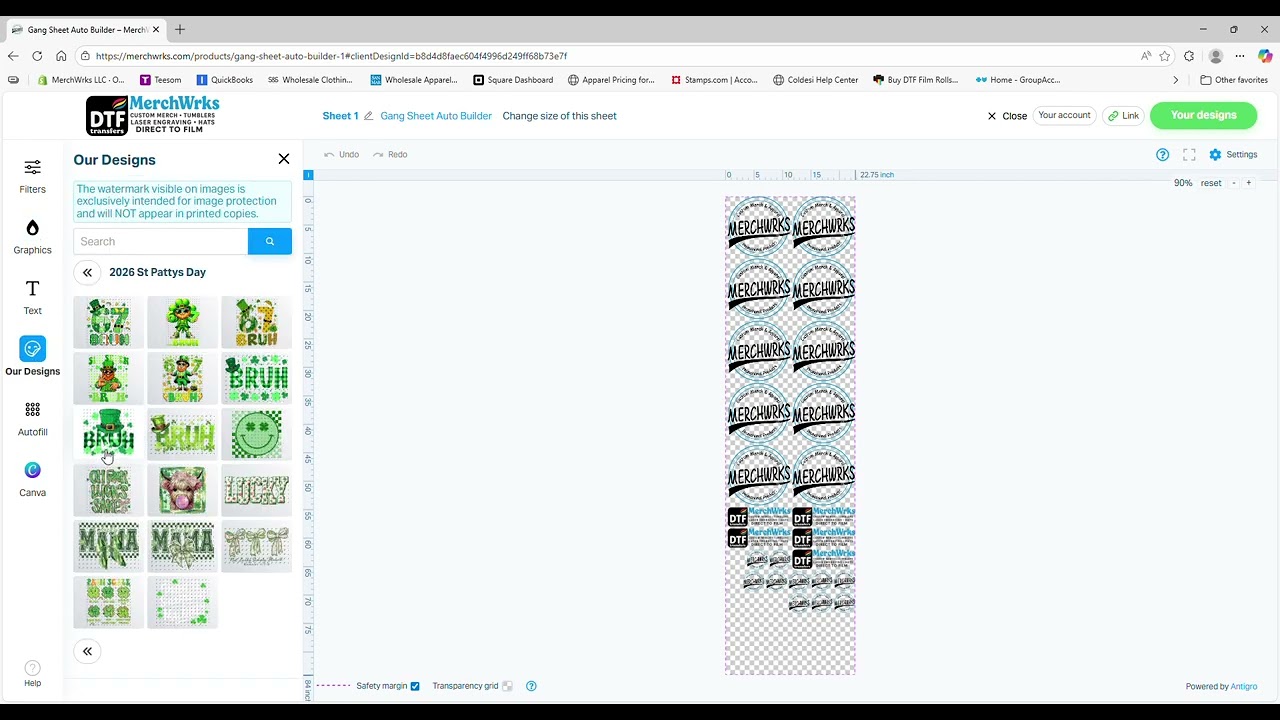Zoom out with the minus button
Screen dimensions: 1280x720
(x=1234, y=183)
